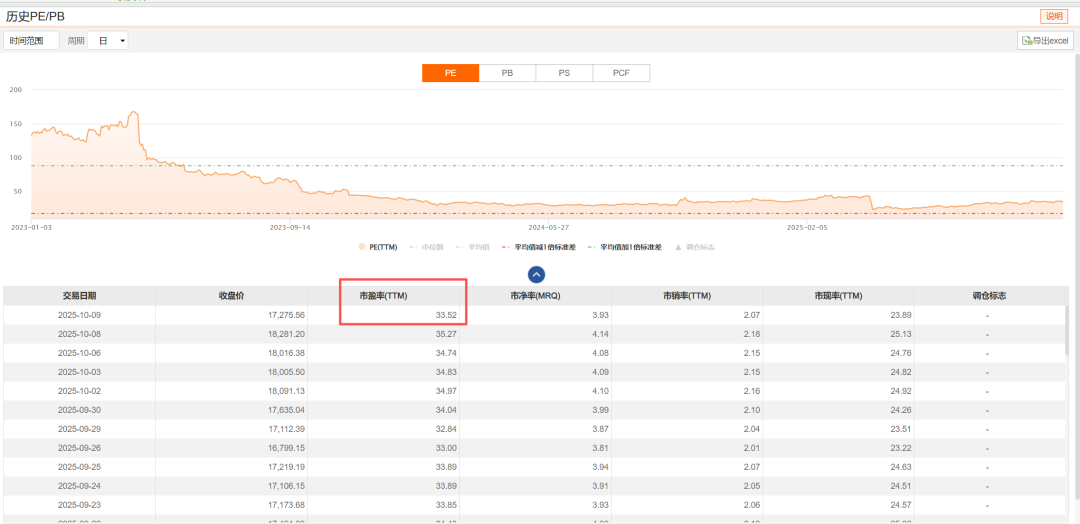
Task: Click the PCF value 23.22
Action: click(901, 448)
